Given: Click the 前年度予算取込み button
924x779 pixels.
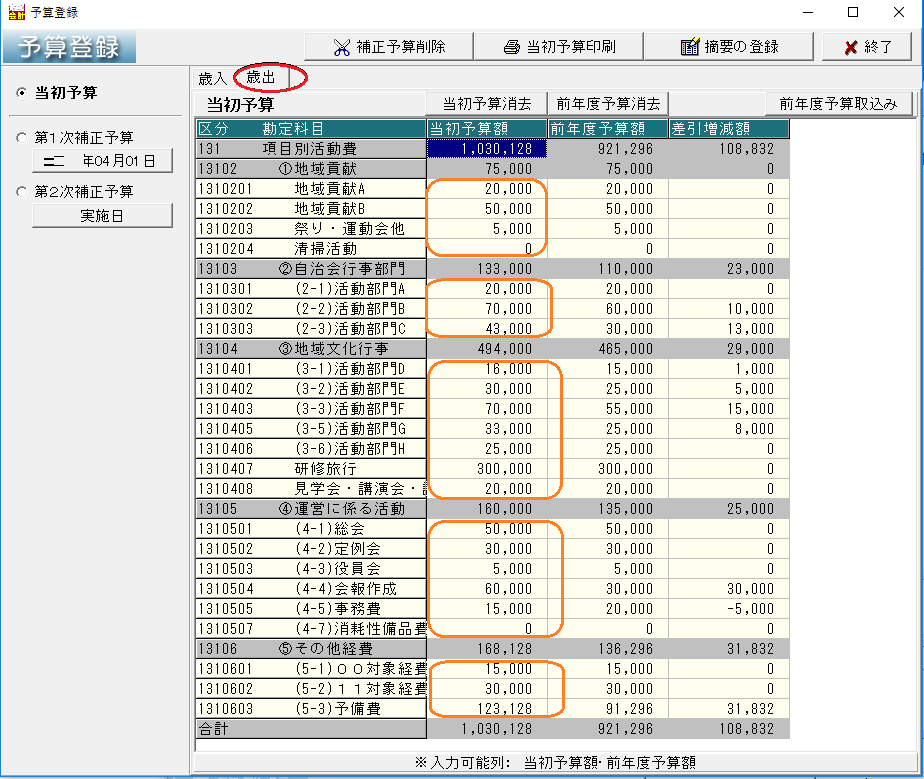Looking at the screenshot, I should [838, 104].
